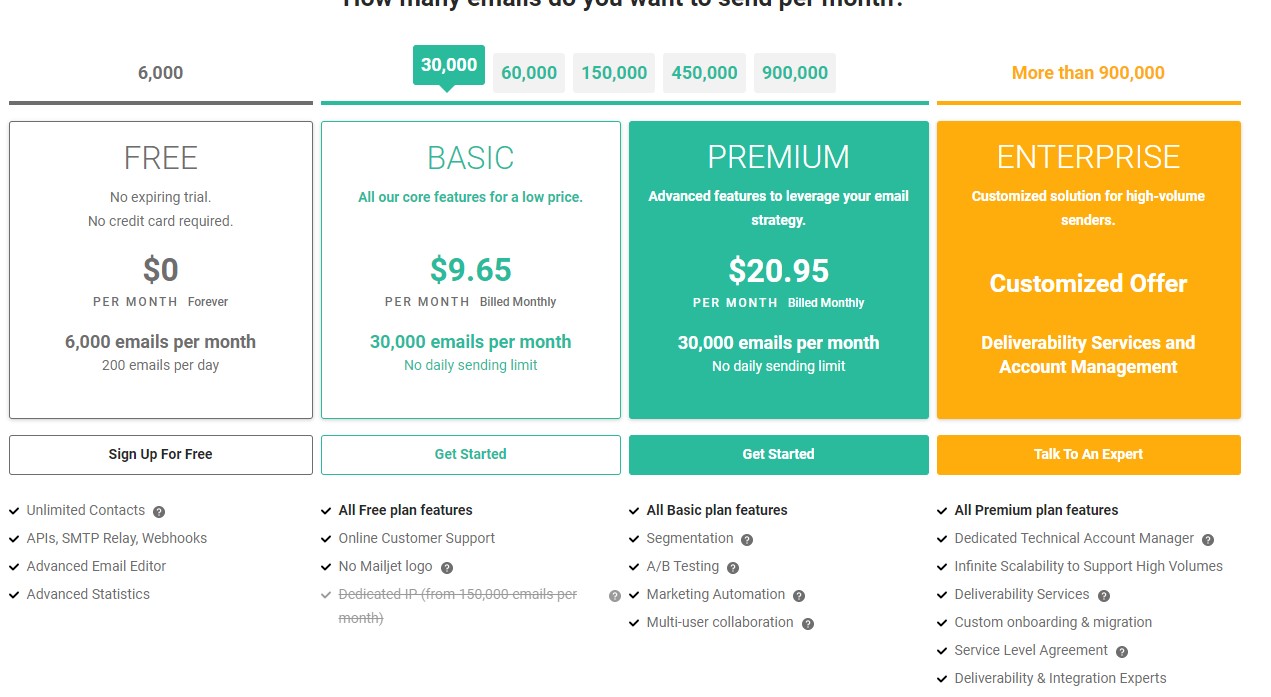Click Talk To An Expert button

click(x=1089, y=454)
